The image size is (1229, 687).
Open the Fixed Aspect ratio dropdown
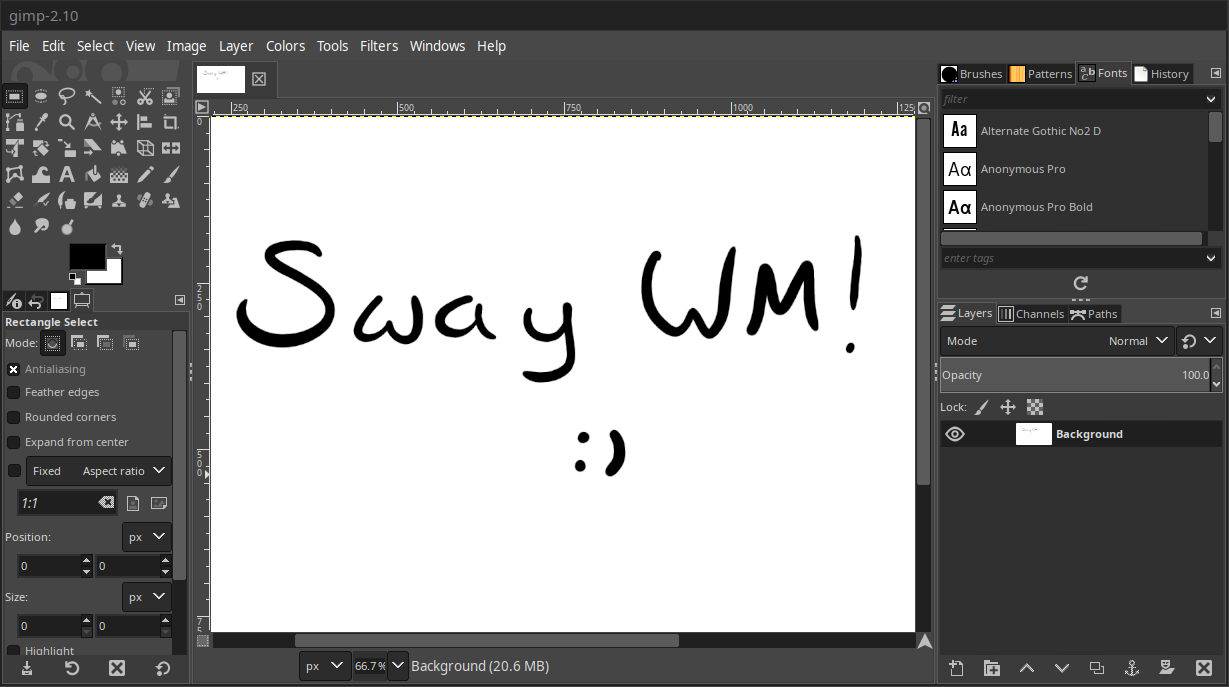(98, 471)
